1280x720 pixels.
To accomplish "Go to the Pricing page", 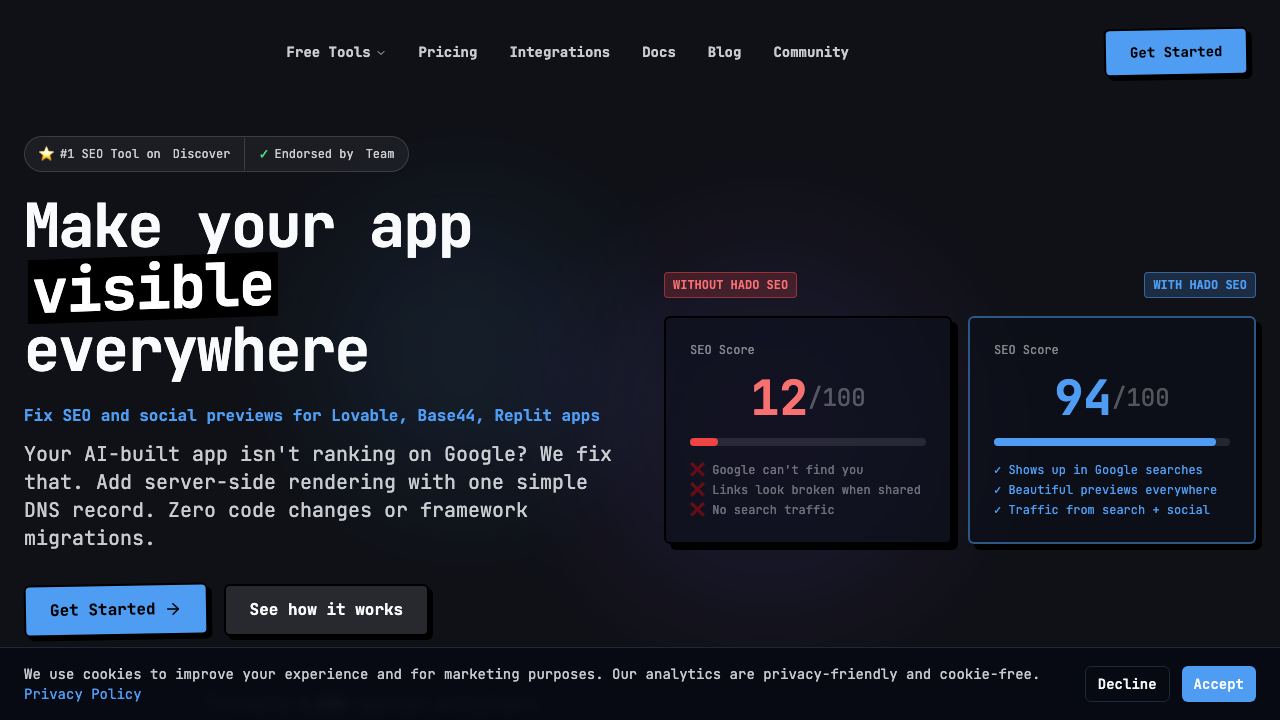I will pos(447,52).
